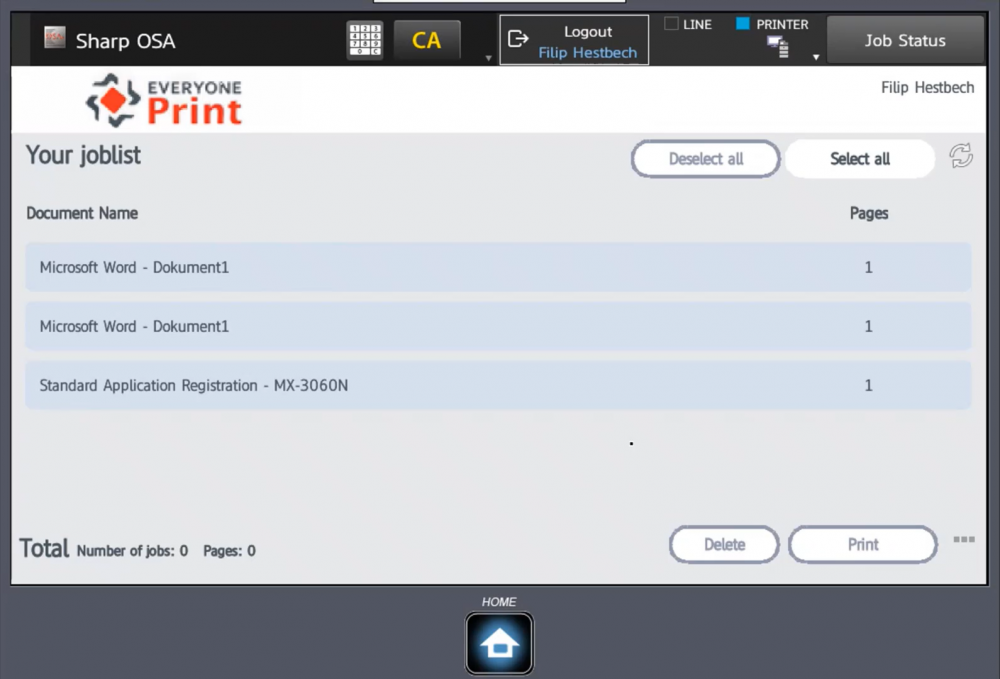Toggle the PRINTER indicator box
1000x679 pixels.
[x=743, y=24]
